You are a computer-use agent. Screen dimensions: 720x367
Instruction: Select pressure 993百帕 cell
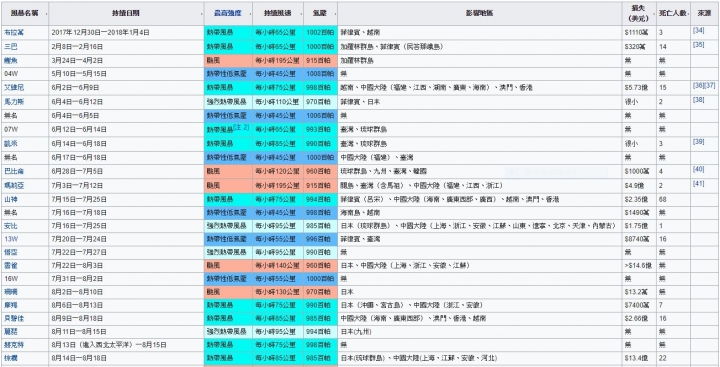click(320, 130)
